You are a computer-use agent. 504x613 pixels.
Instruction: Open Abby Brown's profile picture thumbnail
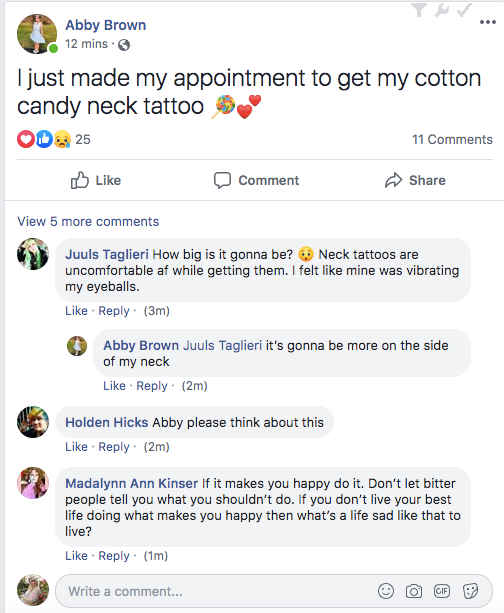click(37, 34)
